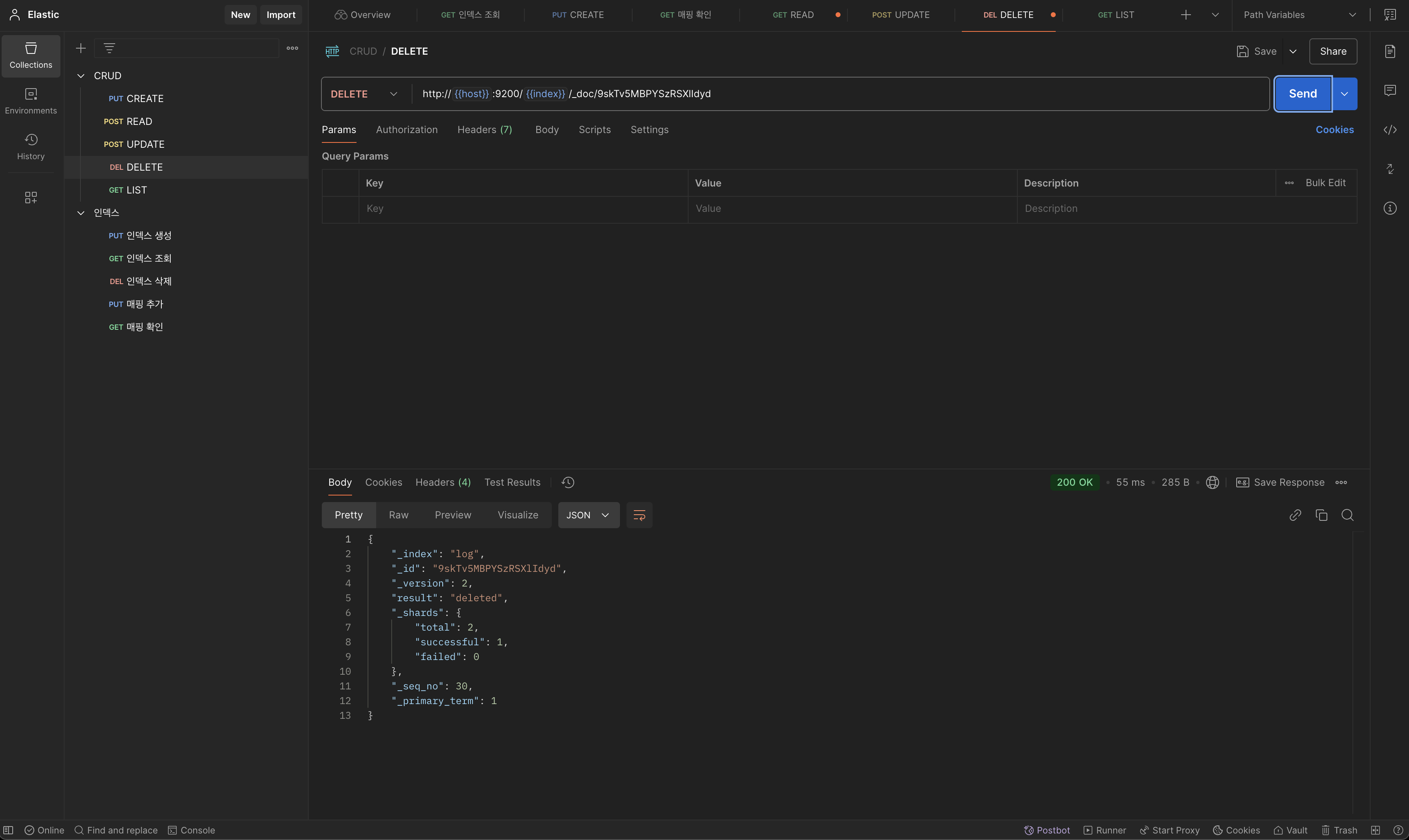Click the Cookies link
The height and width of the screenshot is (840, 1409).
(1334, 130)
